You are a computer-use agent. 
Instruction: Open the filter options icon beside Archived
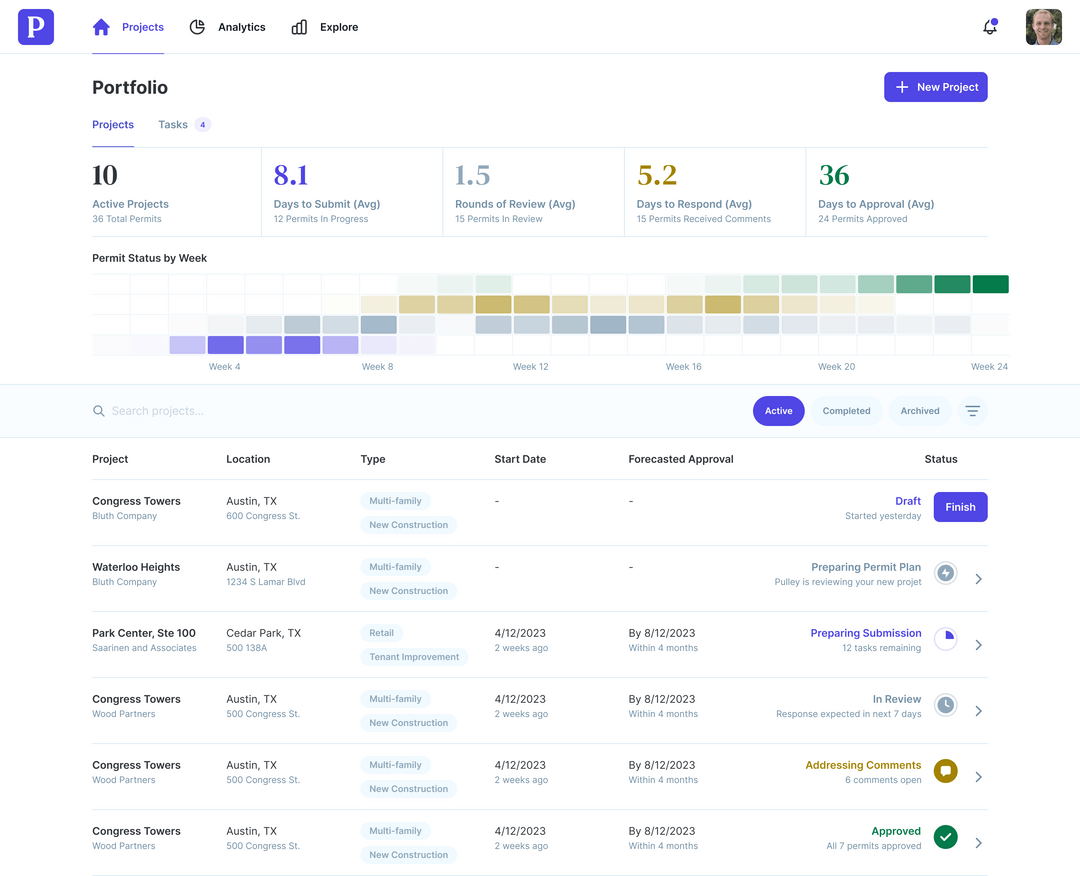pyautogui.click(x=973, y=410)
